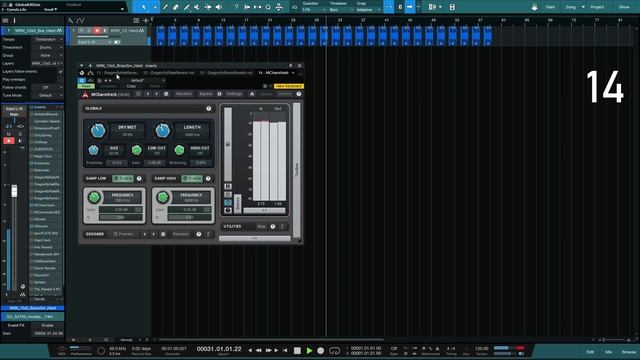This screenshot has height=360, width=640.
Task: Open the plugin preset 'default' dropdown
Action: 141,80
